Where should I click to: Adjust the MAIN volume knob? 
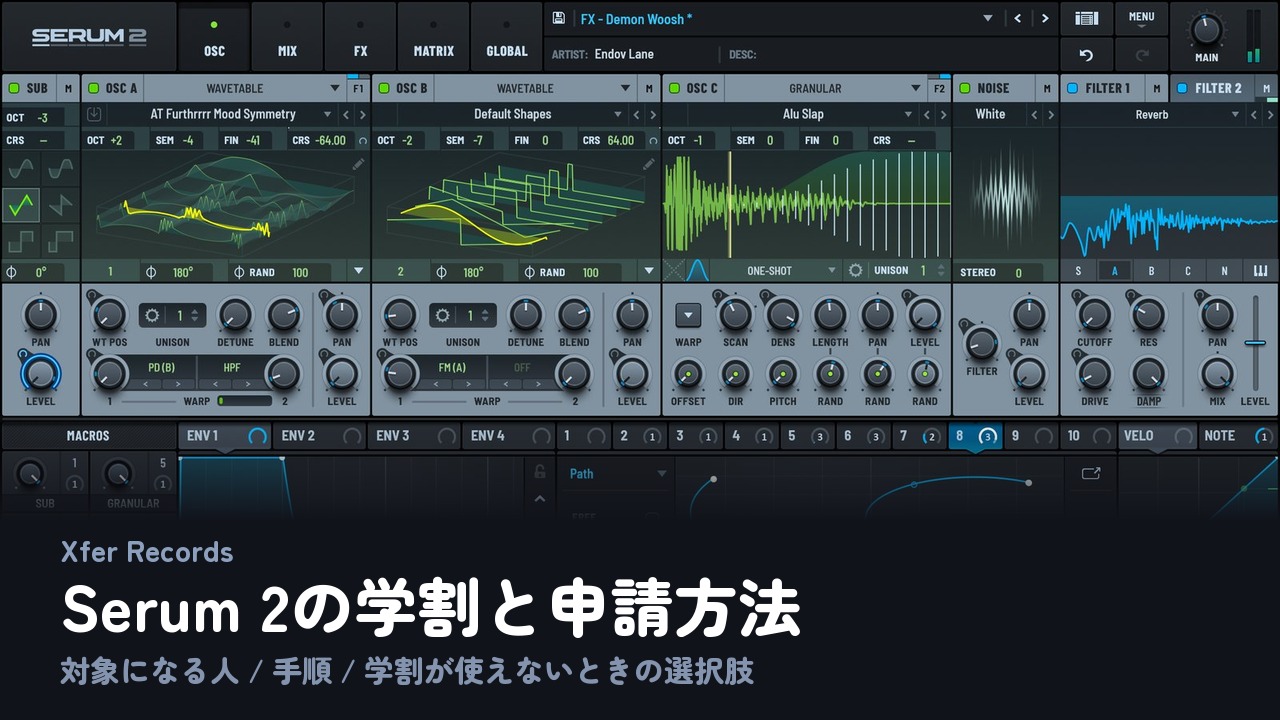[1206, 29]
